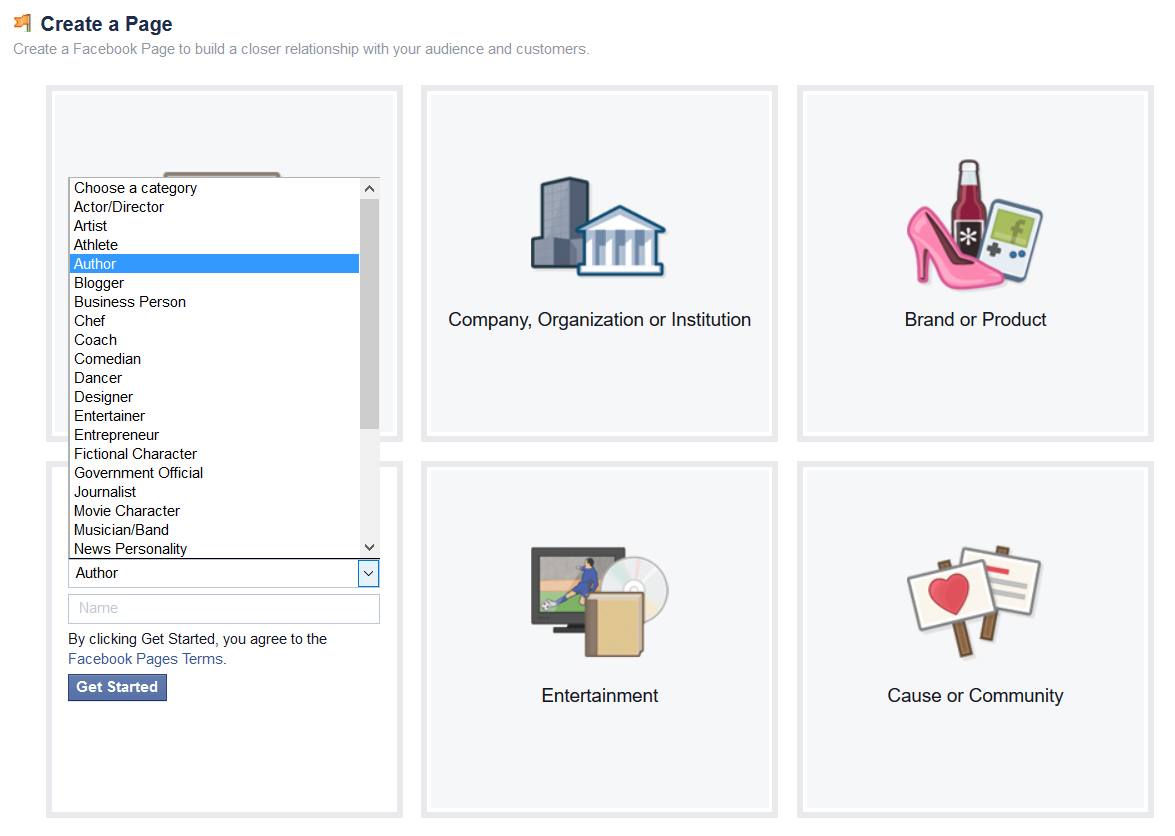1175x836 pixels.
Task: Pick Dancer category option
Action: coord(214,378)
